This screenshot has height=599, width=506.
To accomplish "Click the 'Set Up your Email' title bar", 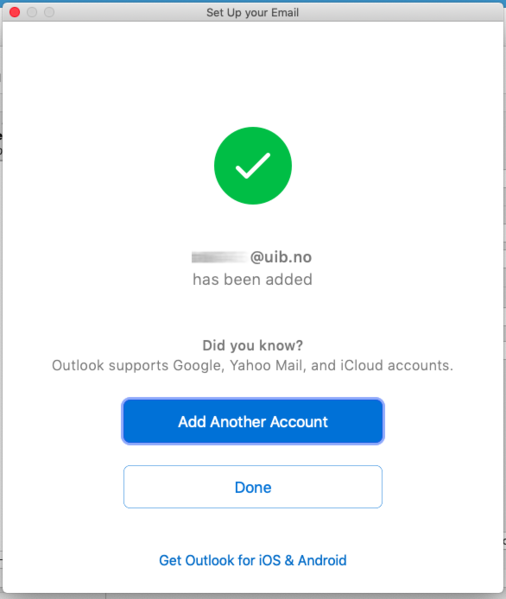I will (253, 12).
